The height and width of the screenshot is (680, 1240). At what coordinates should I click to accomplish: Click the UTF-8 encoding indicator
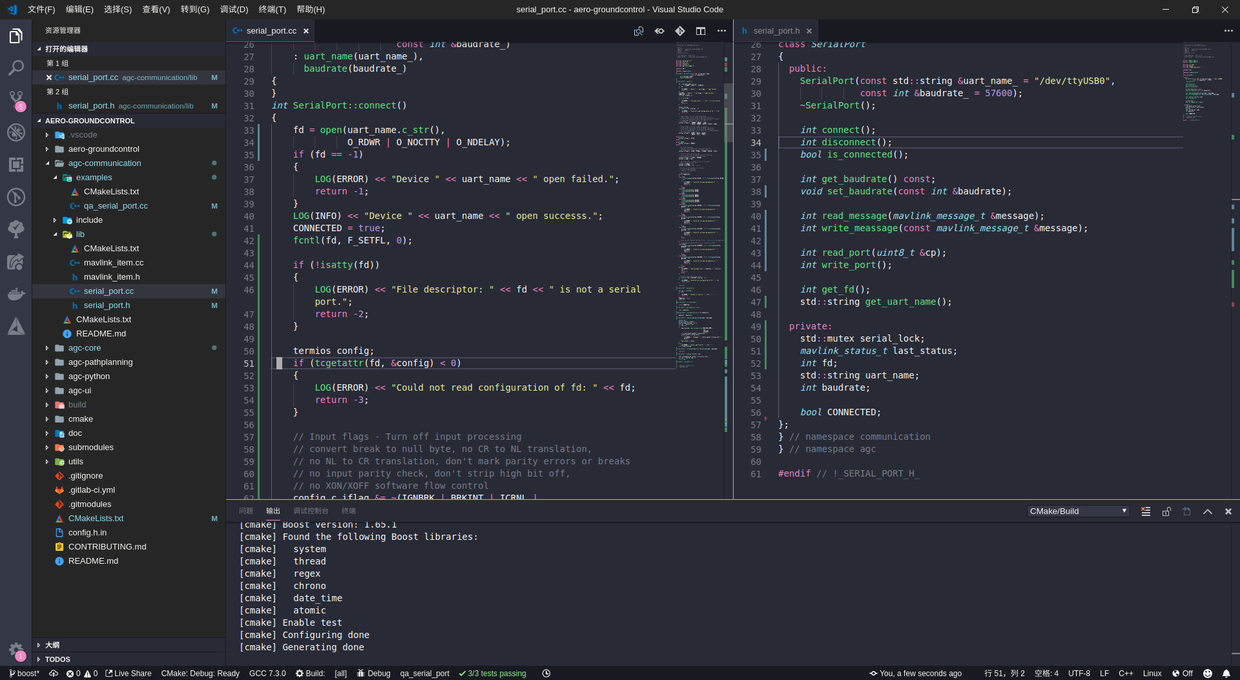pyautogui.click(x=1079, y=673)
